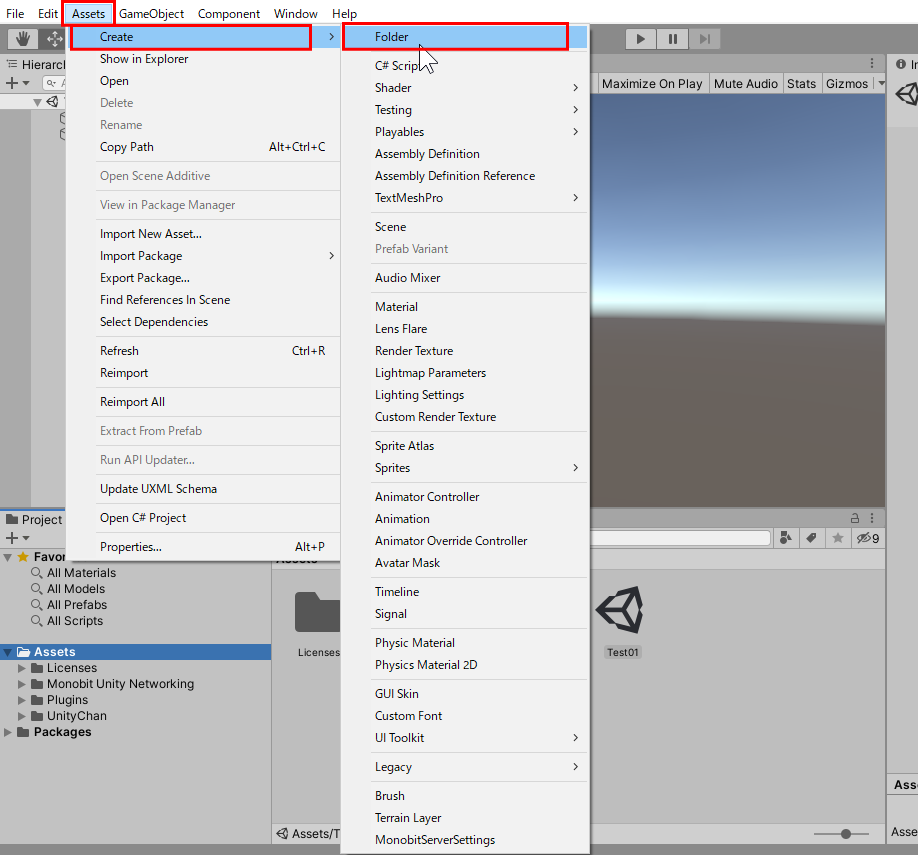This screenshot has height=855, width=918.
Task: Toggle Stats overlay
Action: (x=801, y=84)
